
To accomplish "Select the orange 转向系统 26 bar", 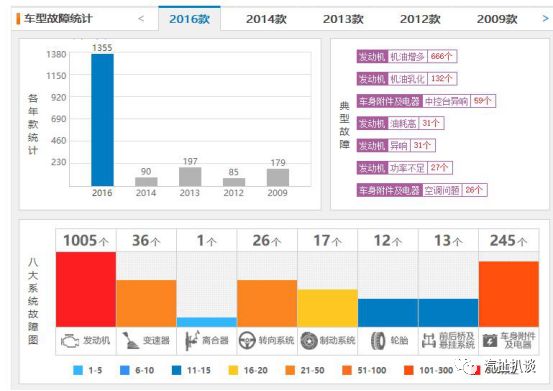I will coord(267,303).
